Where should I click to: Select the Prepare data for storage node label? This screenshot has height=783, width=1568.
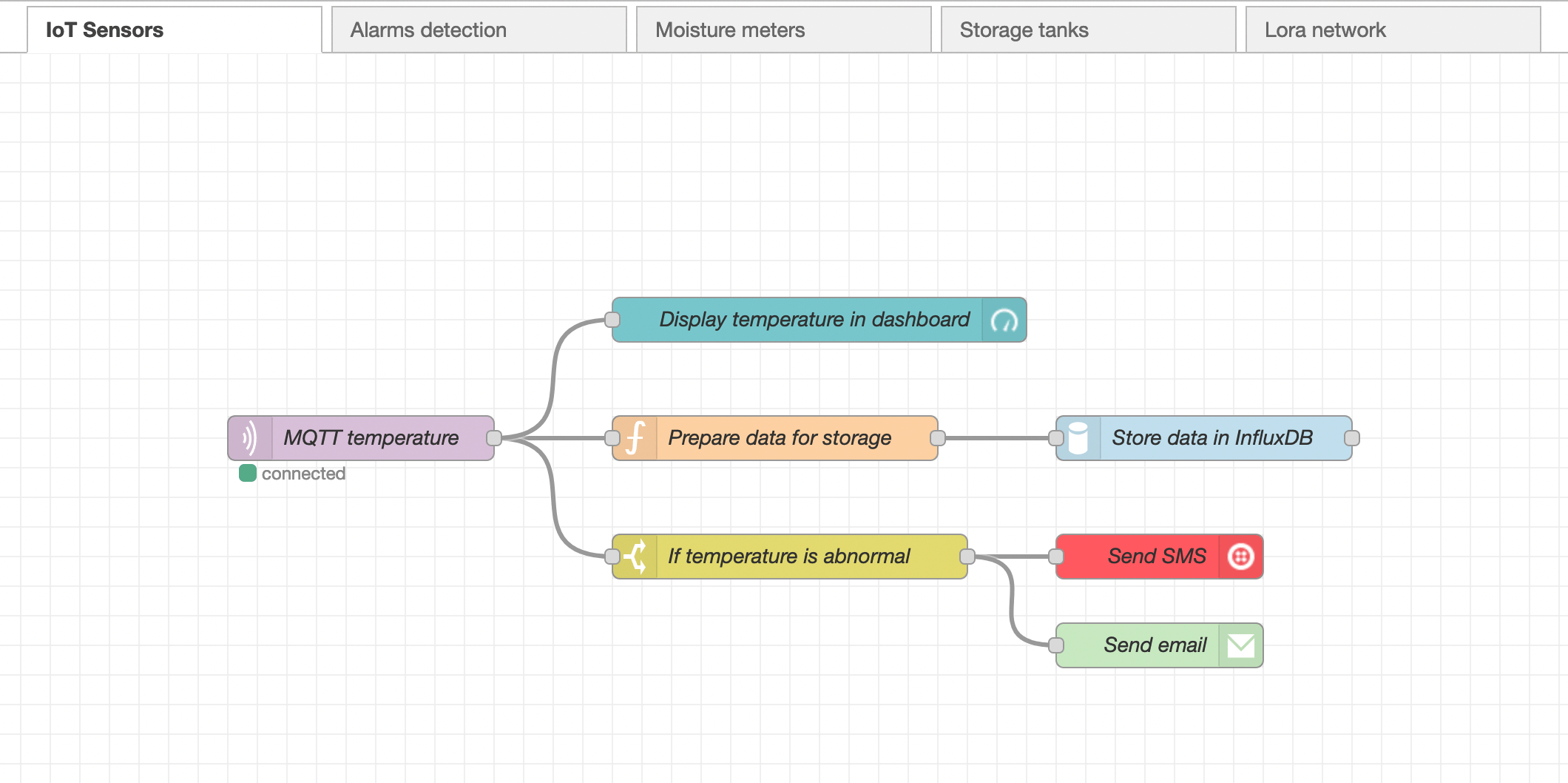tap(780, 438)
